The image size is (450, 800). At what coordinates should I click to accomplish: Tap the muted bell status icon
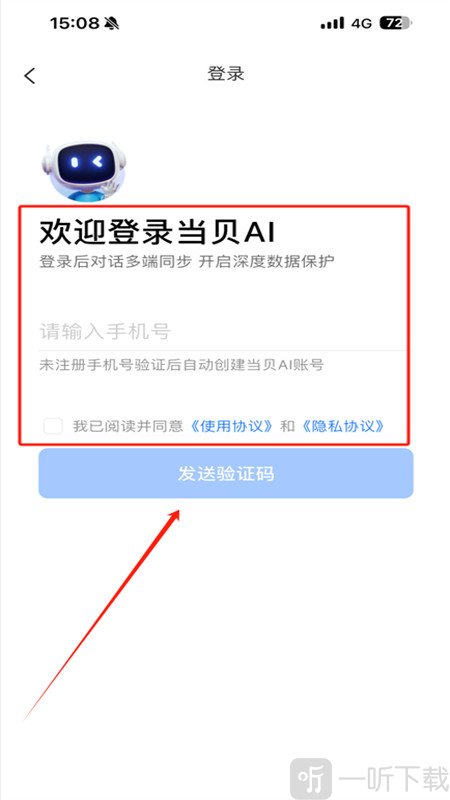[111, 23]
